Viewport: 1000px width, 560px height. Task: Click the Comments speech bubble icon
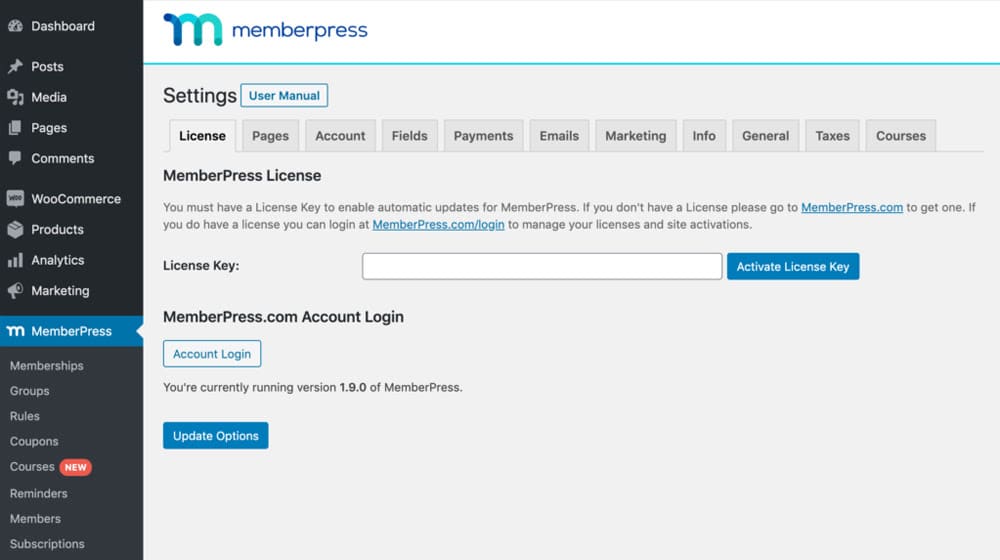(15, 158)
